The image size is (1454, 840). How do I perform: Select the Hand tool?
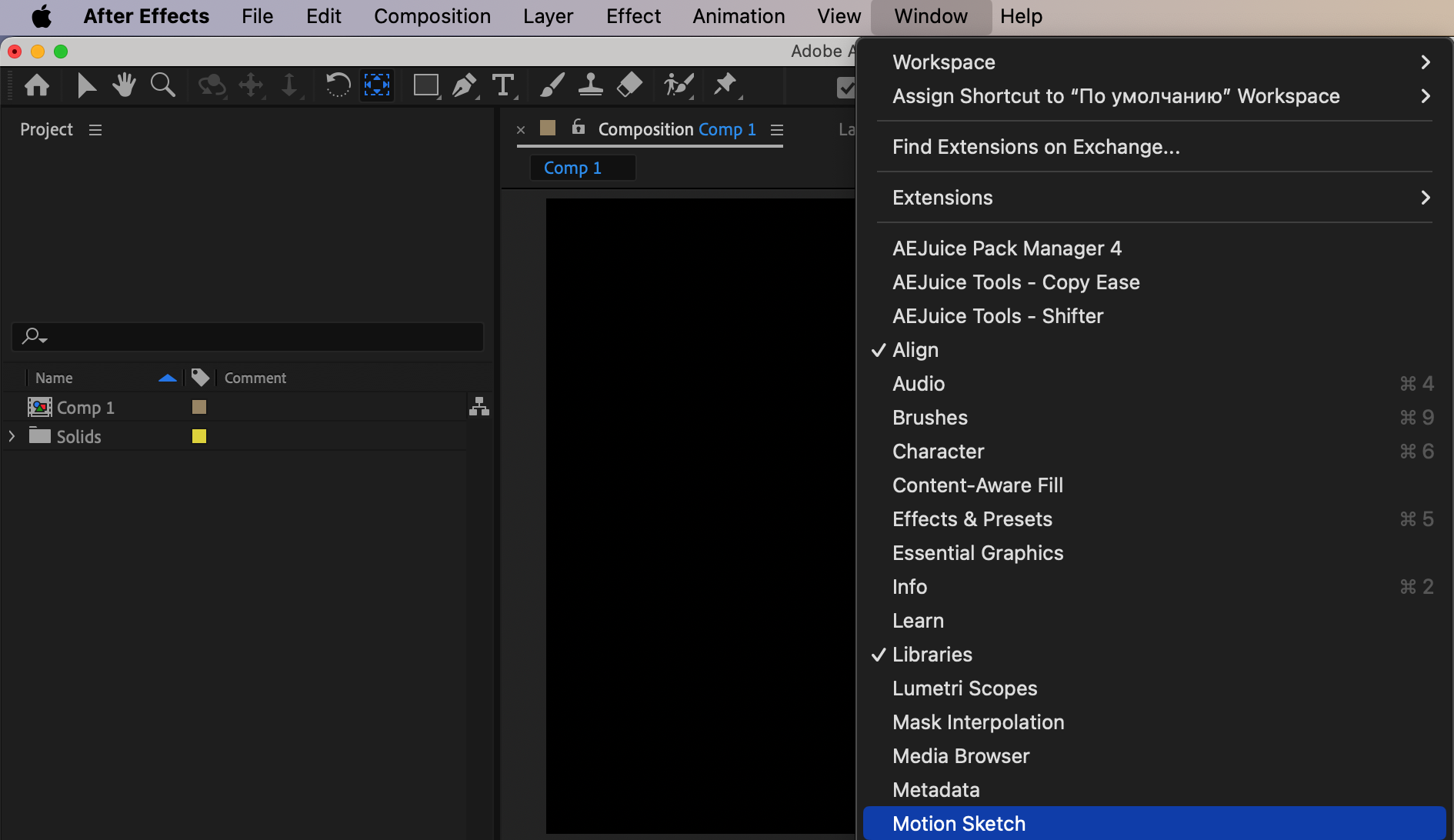124,85
